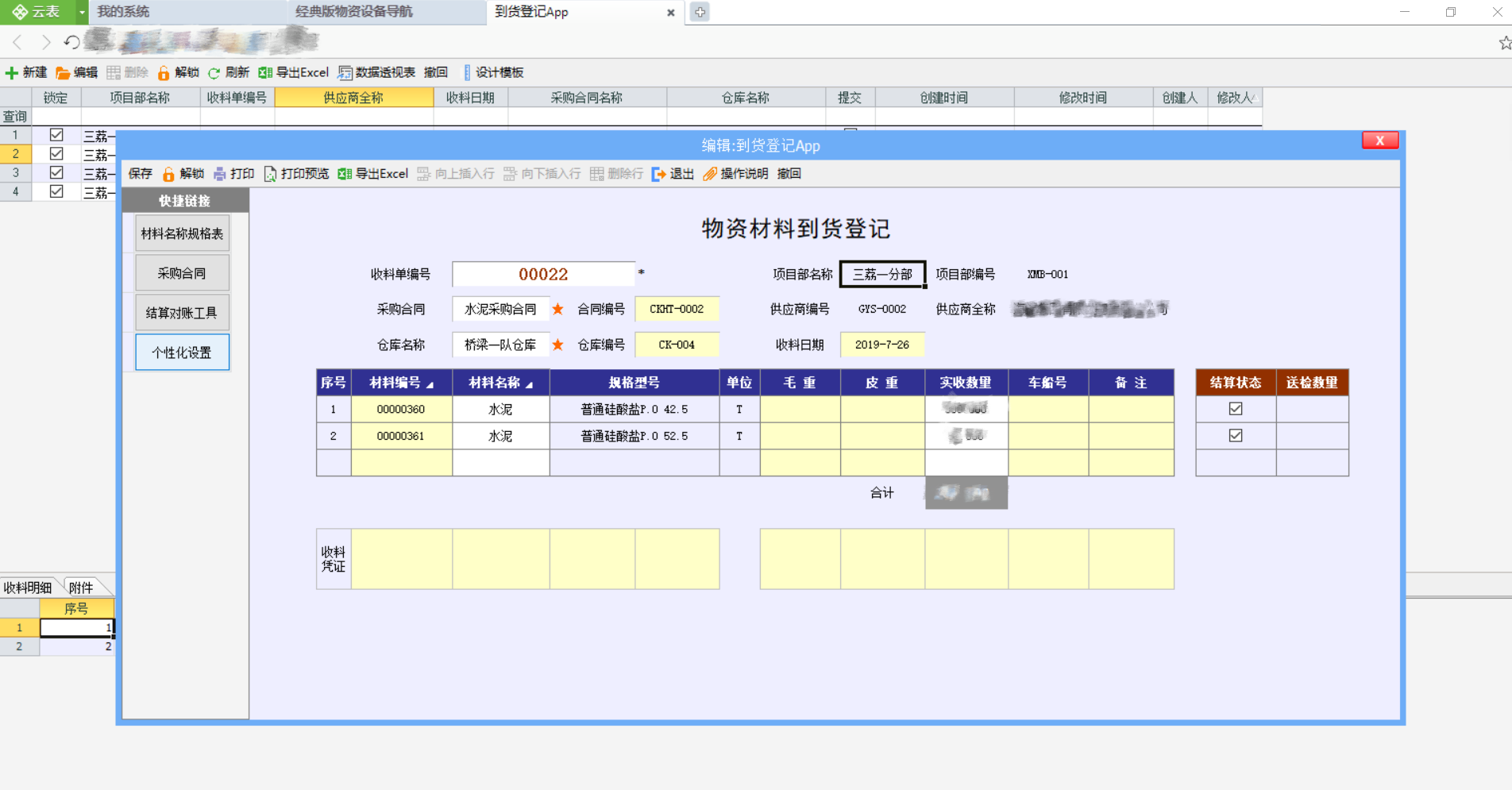The height and width of the screenshot is (790, 1512).
Task: Click the 刷新 refresh icon
Action: click(214, 72)
